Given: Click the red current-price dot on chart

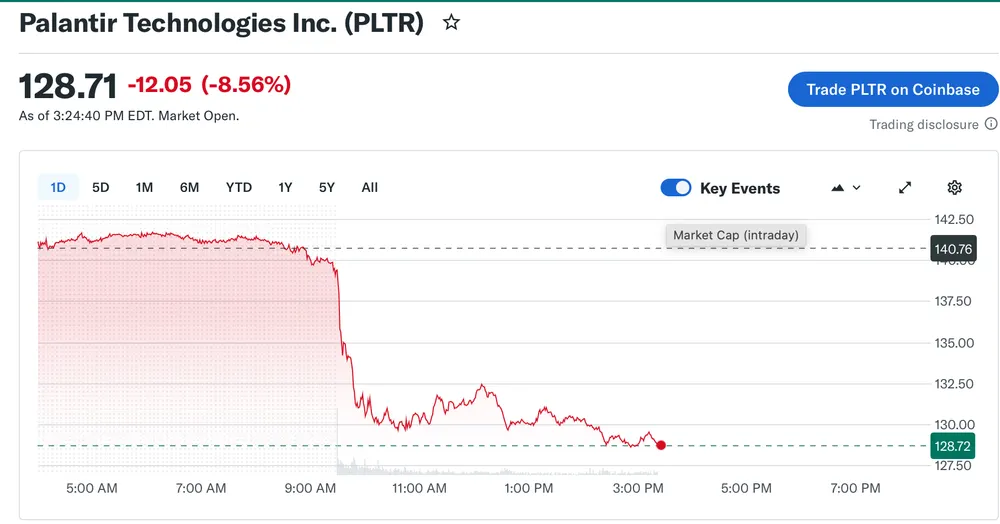Looking at the screenshot, I should tap(661, 445).
